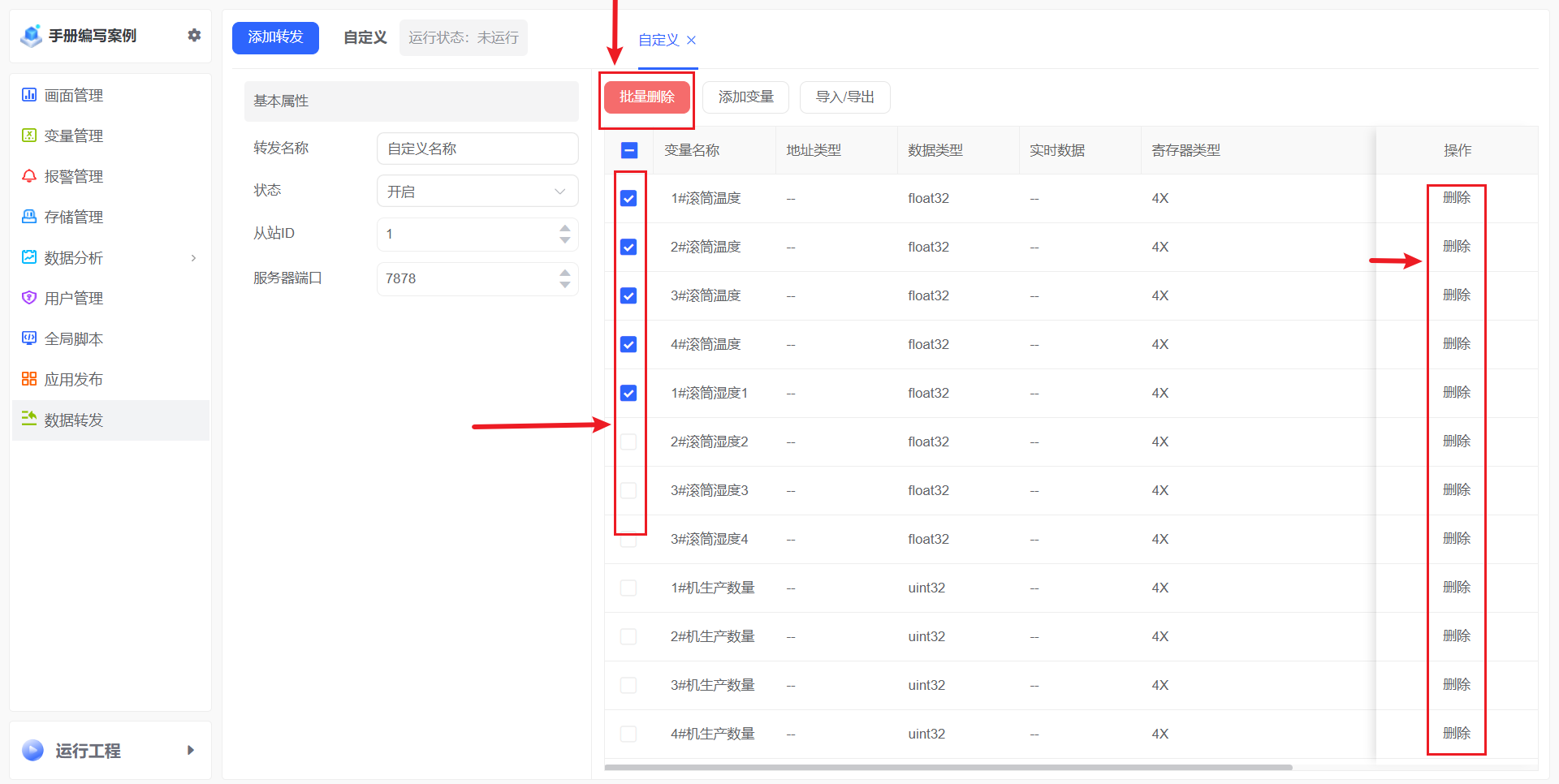Uncheck the 1#滚筒温度 row checkbox
1559x784 pixels.
[x=628, y=198]
